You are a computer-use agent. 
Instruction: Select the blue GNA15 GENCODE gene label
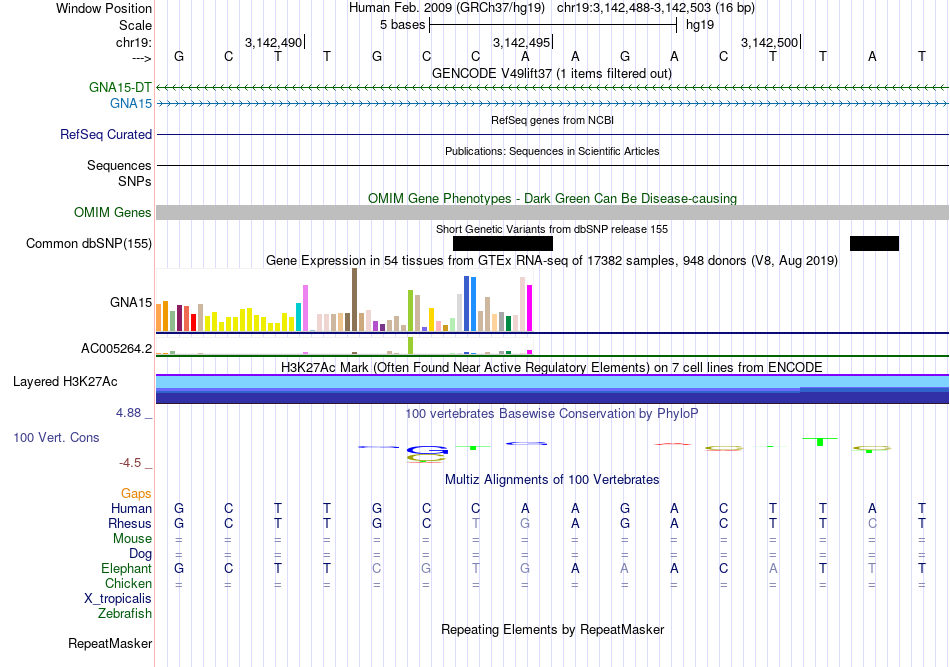[131, 104]
